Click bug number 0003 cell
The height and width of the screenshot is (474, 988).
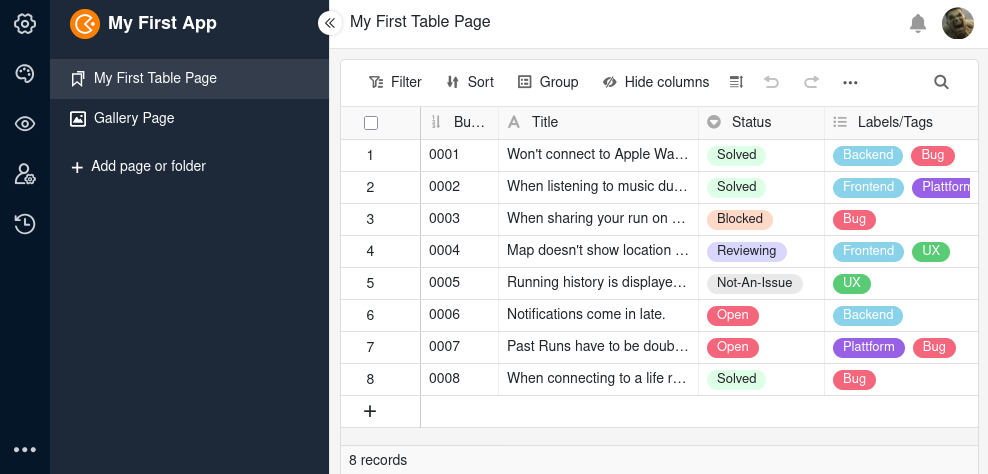(x=459, y=219)
